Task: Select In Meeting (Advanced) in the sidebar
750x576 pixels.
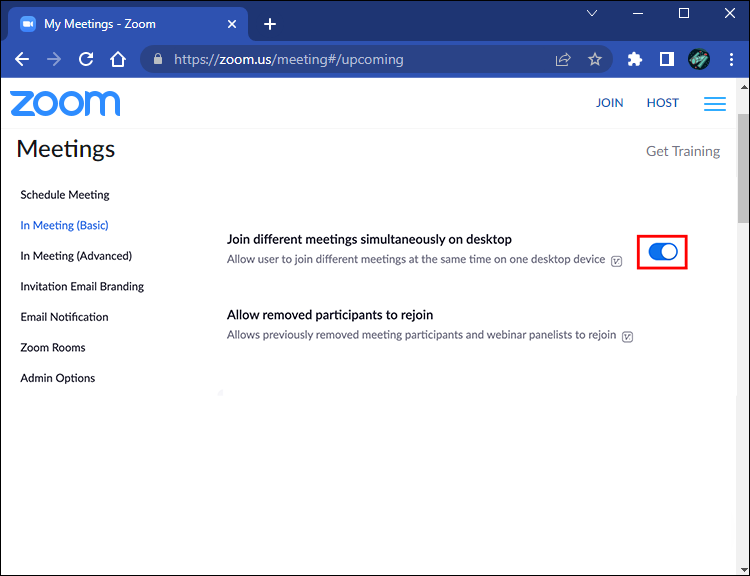Action: click(x=76, y=256)
